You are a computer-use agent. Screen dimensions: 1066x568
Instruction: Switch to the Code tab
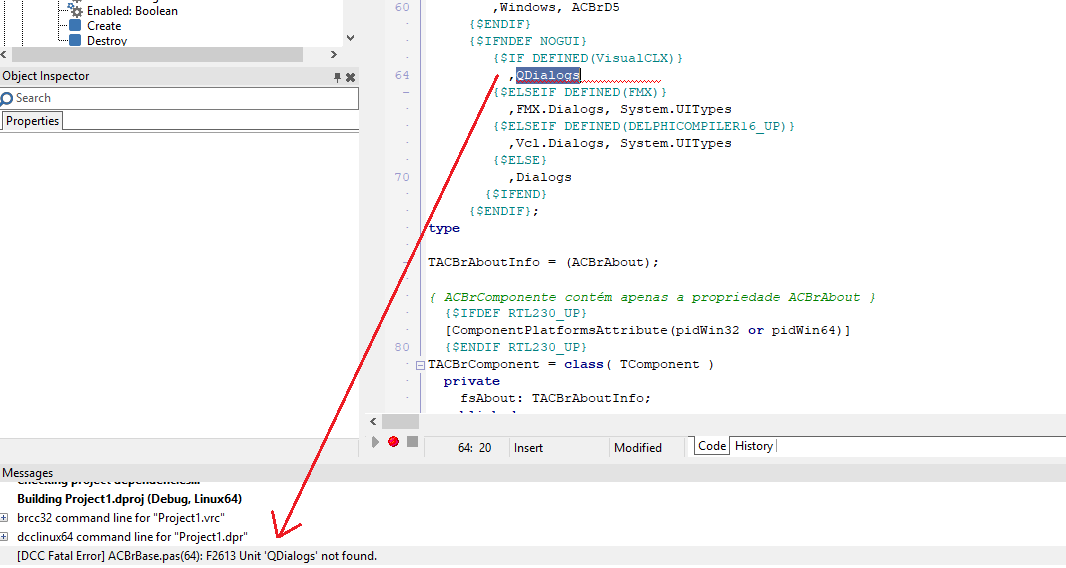(712, 446)
